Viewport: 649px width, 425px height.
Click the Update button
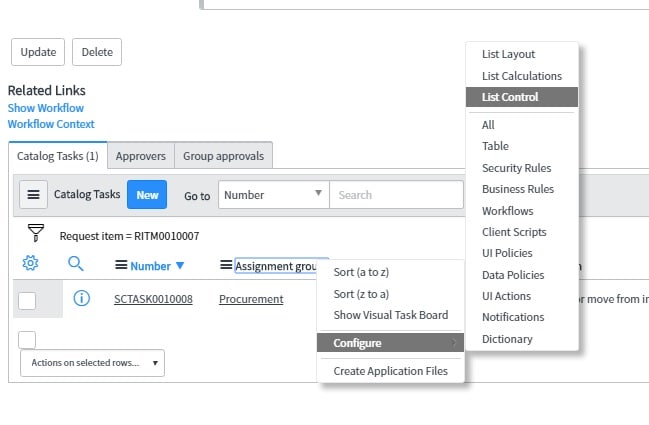pyautogui.click(x=38, y=52)
